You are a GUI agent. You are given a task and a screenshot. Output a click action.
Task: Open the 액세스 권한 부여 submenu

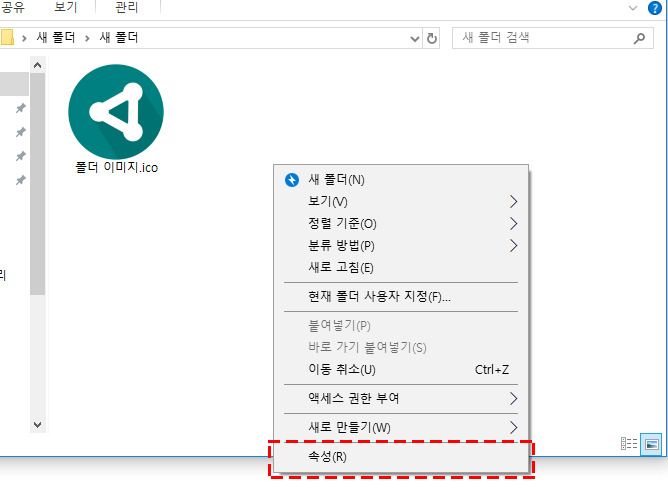(400, 398)
